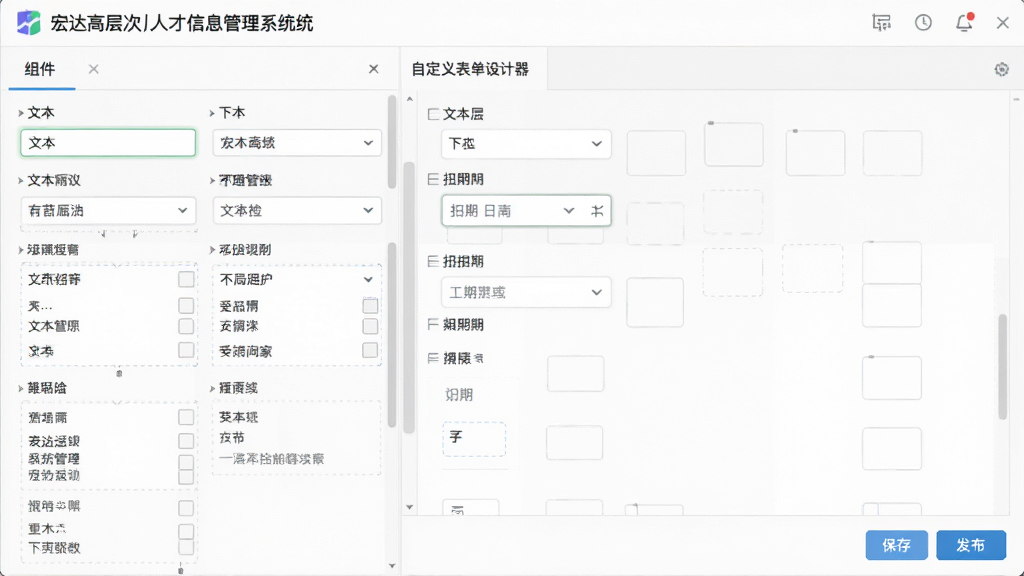Image resolution: width=1024 pixels, height=576 pixels.
Task: Click the app logo in title bar
Action: coord(28,23)
